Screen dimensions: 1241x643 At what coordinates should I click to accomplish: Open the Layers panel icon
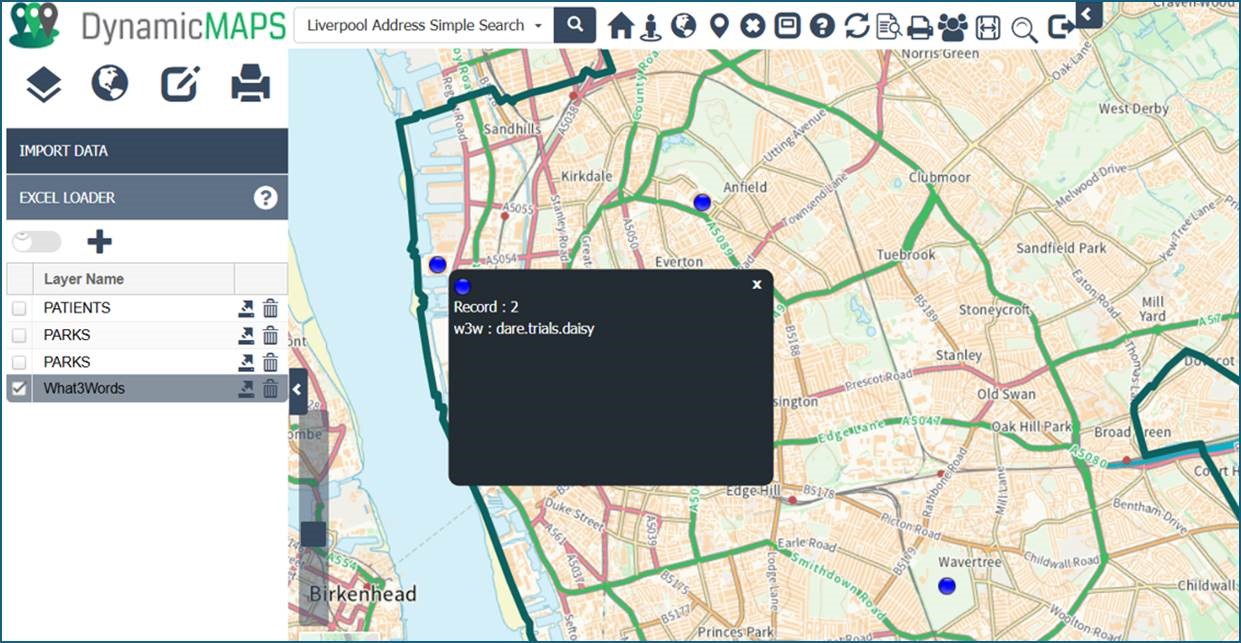coord(43,84)
